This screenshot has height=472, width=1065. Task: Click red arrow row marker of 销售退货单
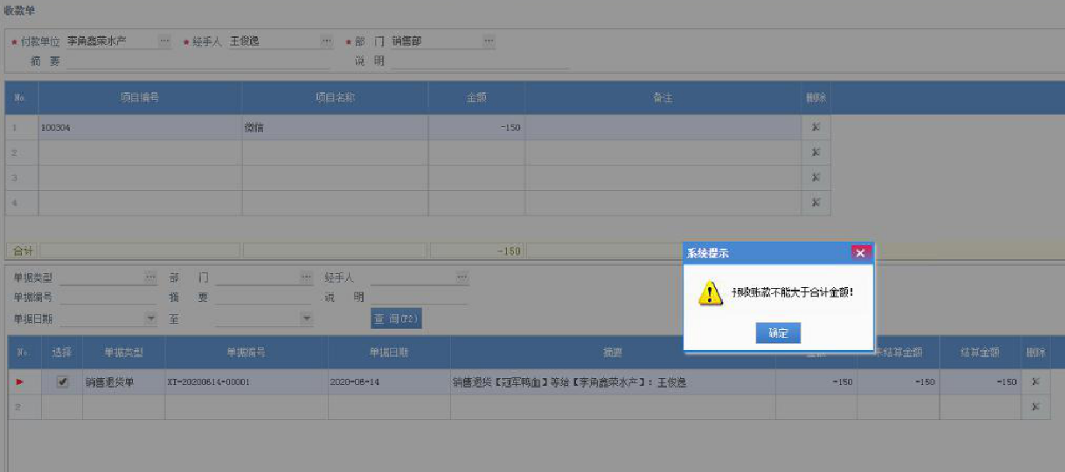[x=20, y=382]
